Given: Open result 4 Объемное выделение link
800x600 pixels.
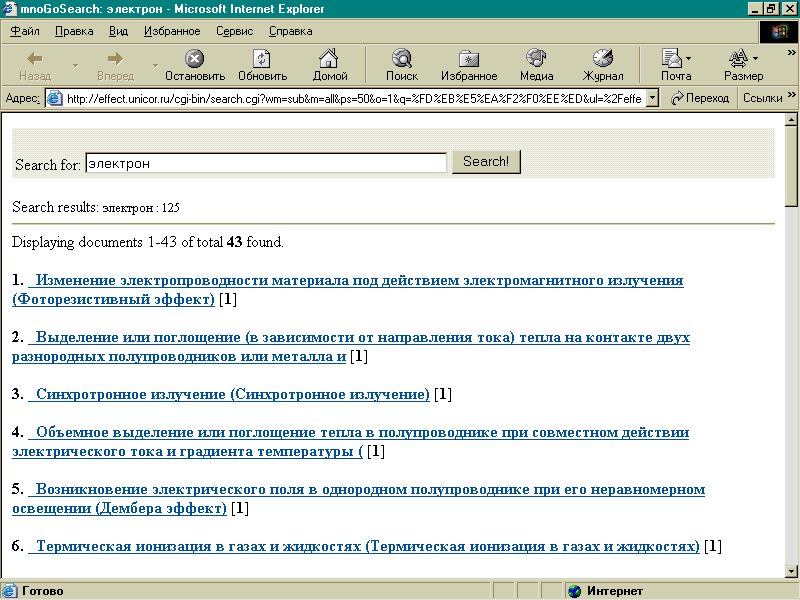Looking at the screenshot, I should point(350,442).
